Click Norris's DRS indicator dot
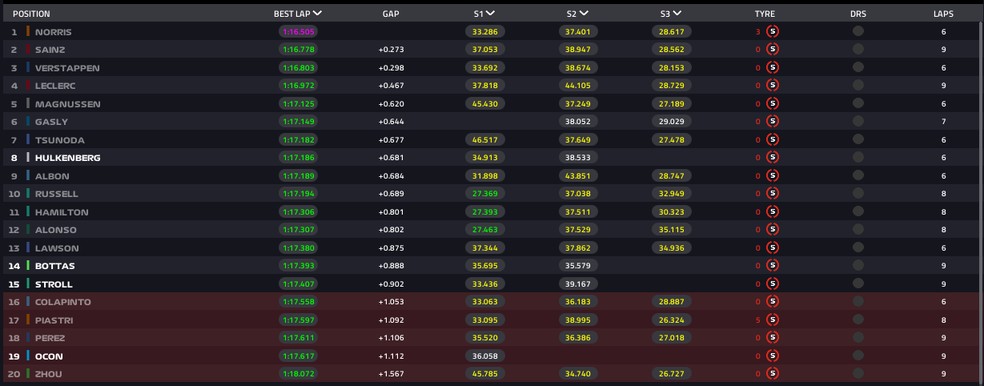Screen dimensions: 984x386 [x=858, y=31]
